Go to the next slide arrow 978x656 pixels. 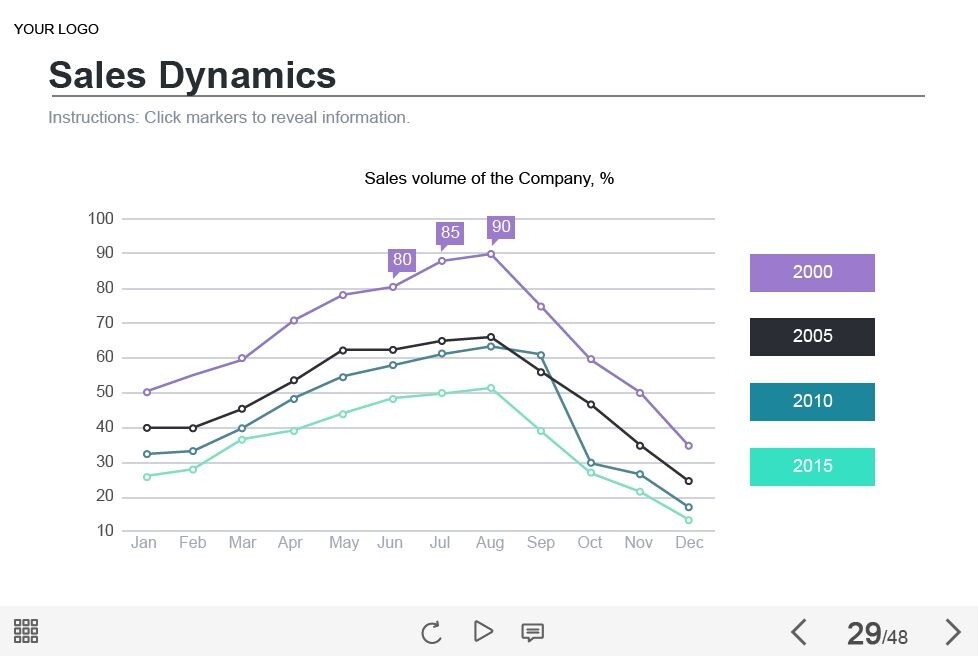tap(953, 632)
